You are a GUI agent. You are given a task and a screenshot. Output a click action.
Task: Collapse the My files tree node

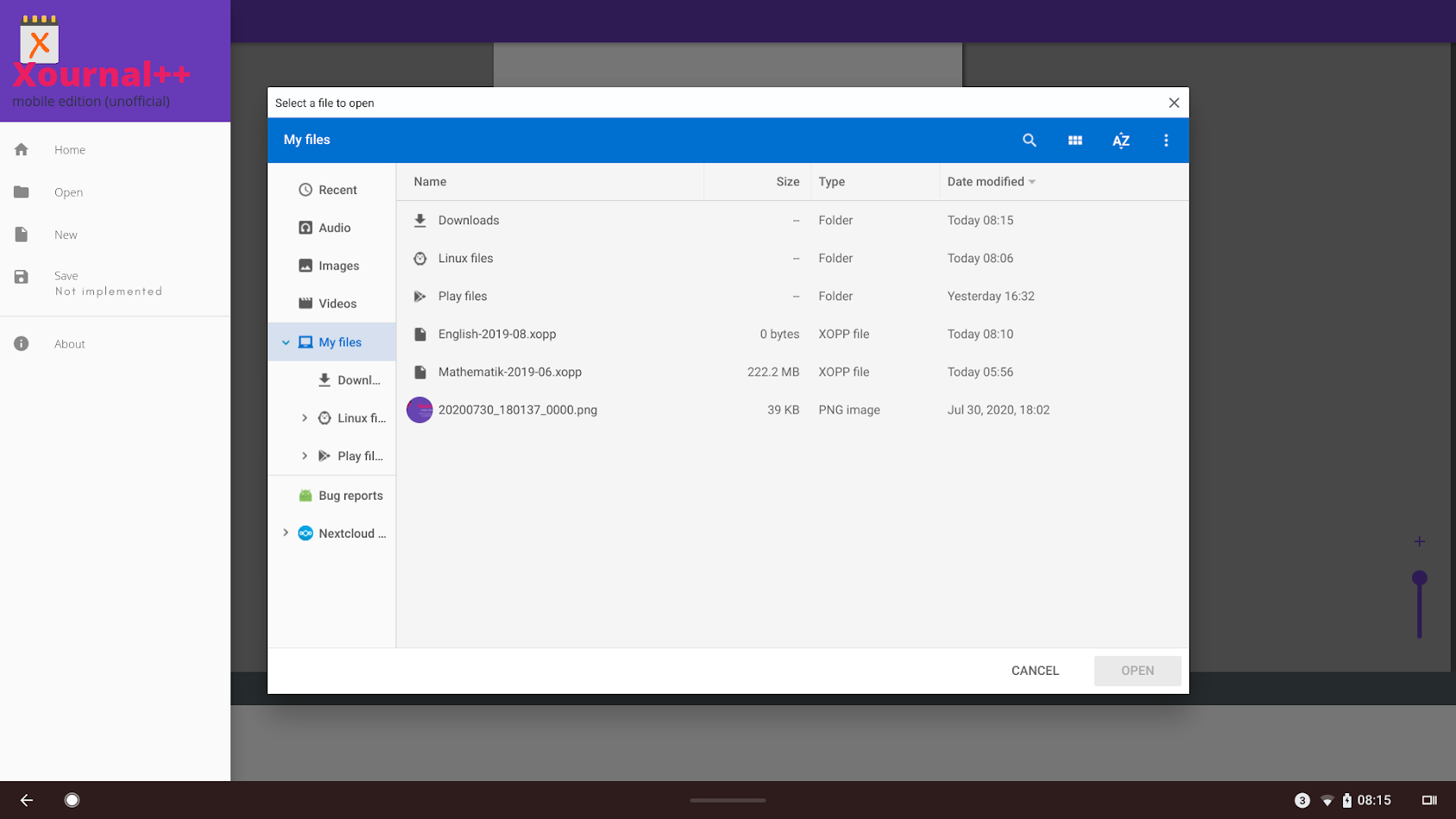(286, 343)
